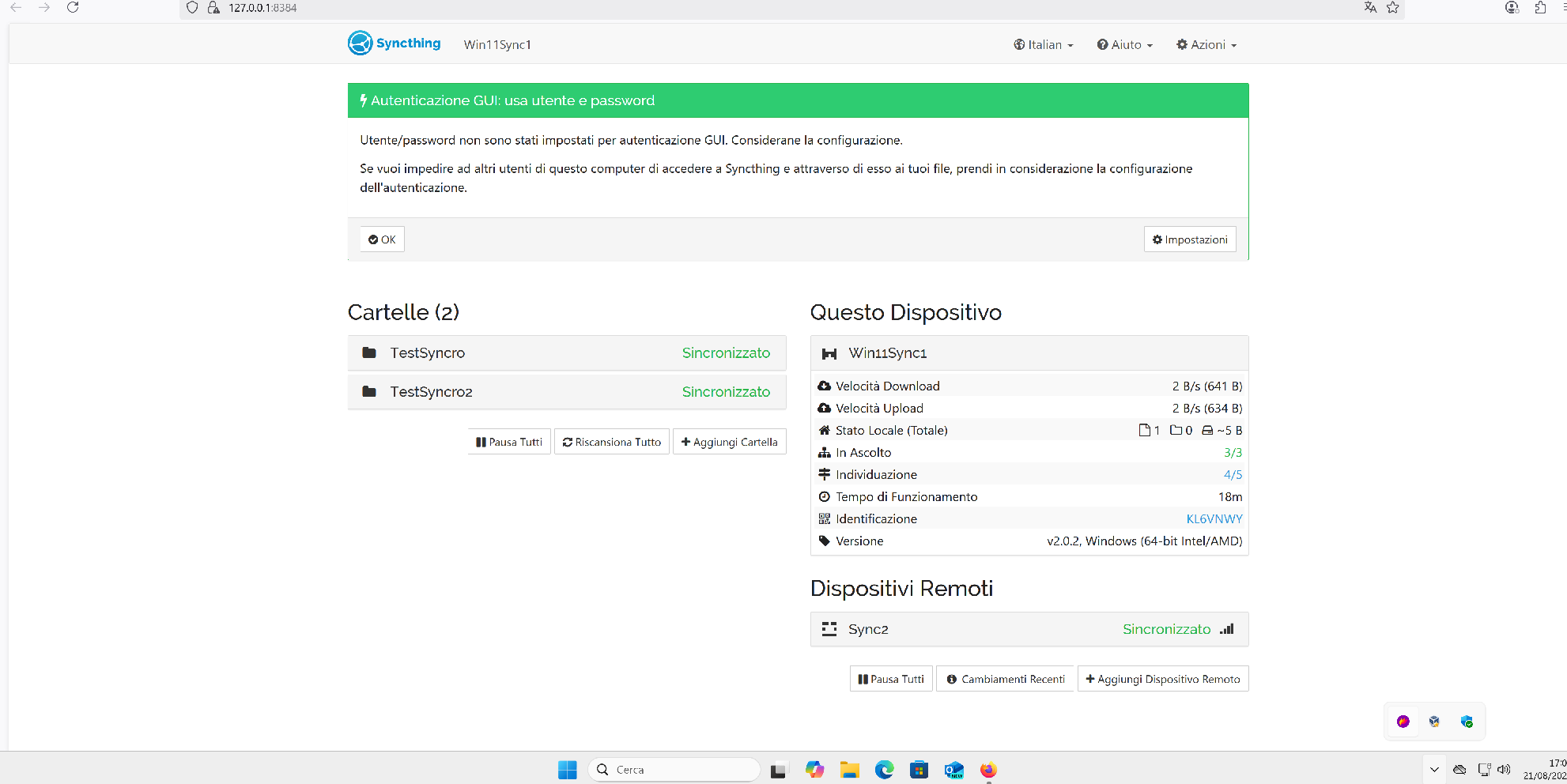Open the Aiuto help menu
Screen dimensions: 1567x784
(x=1124, y=45)
